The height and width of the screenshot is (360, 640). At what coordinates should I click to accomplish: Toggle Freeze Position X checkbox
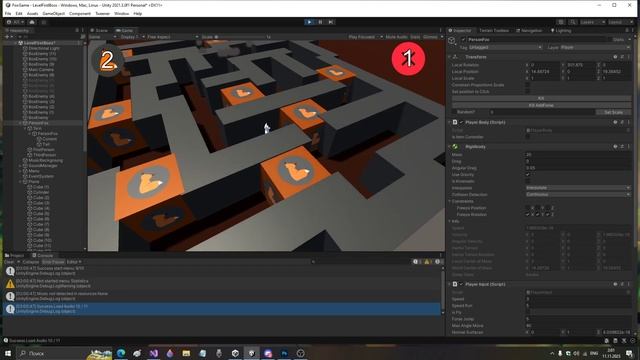[527, 208]
